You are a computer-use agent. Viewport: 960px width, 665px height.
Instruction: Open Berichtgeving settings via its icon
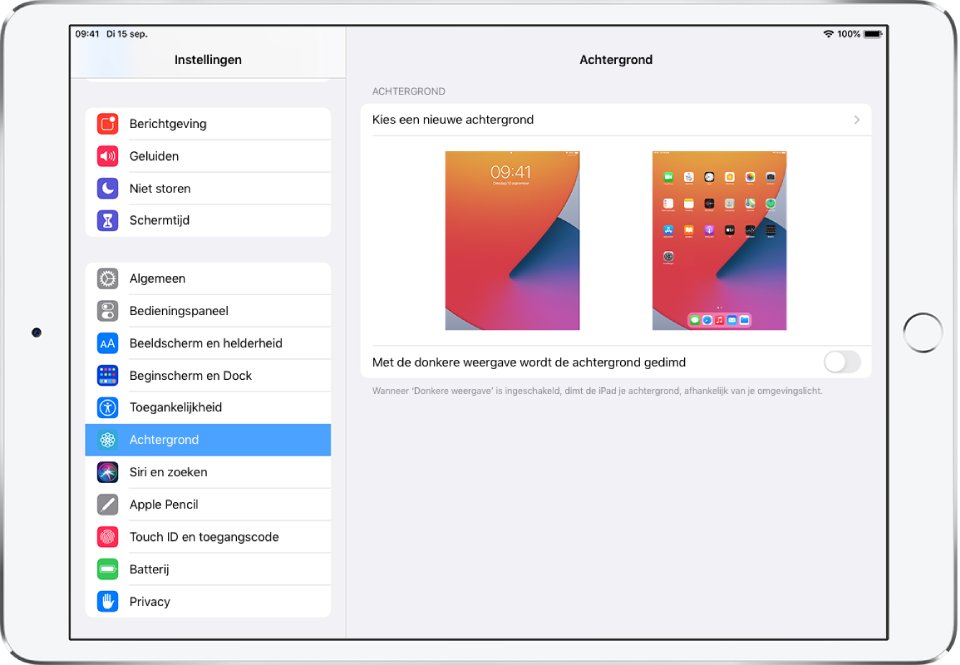(x=108, y=123)
